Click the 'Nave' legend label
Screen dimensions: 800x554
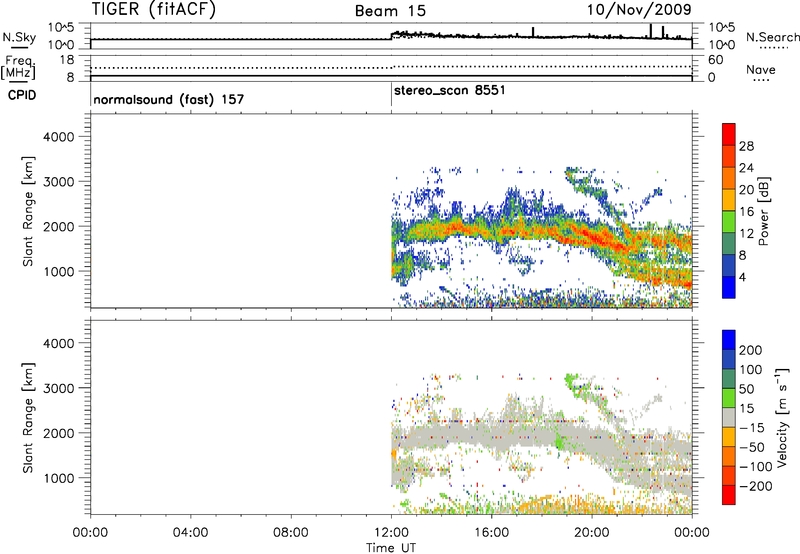pyautogui.click(x=761, y=69)
